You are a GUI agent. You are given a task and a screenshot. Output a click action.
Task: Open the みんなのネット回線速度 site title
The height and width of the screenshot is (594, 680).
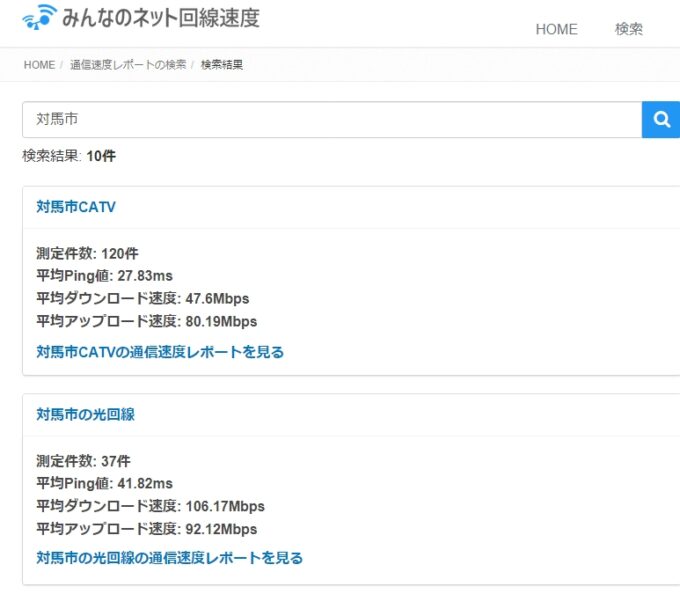pyautogui.click(x=160, y=18)
